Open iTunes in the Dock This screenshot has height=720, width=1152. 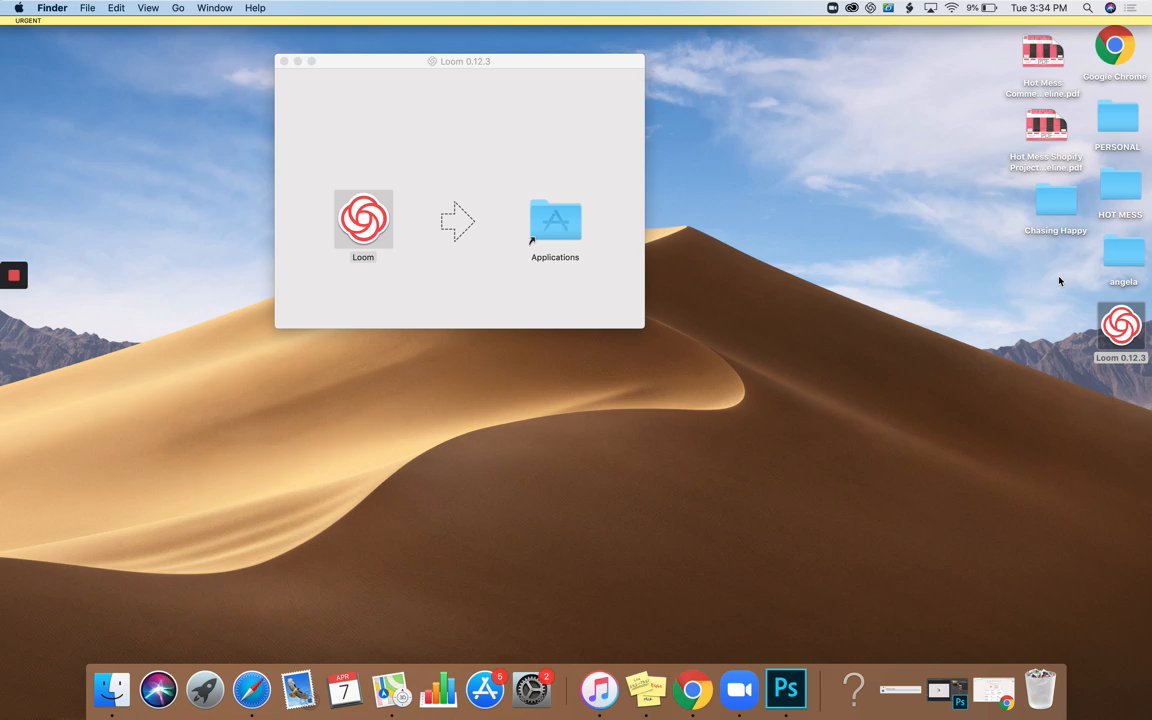[600, 690]
